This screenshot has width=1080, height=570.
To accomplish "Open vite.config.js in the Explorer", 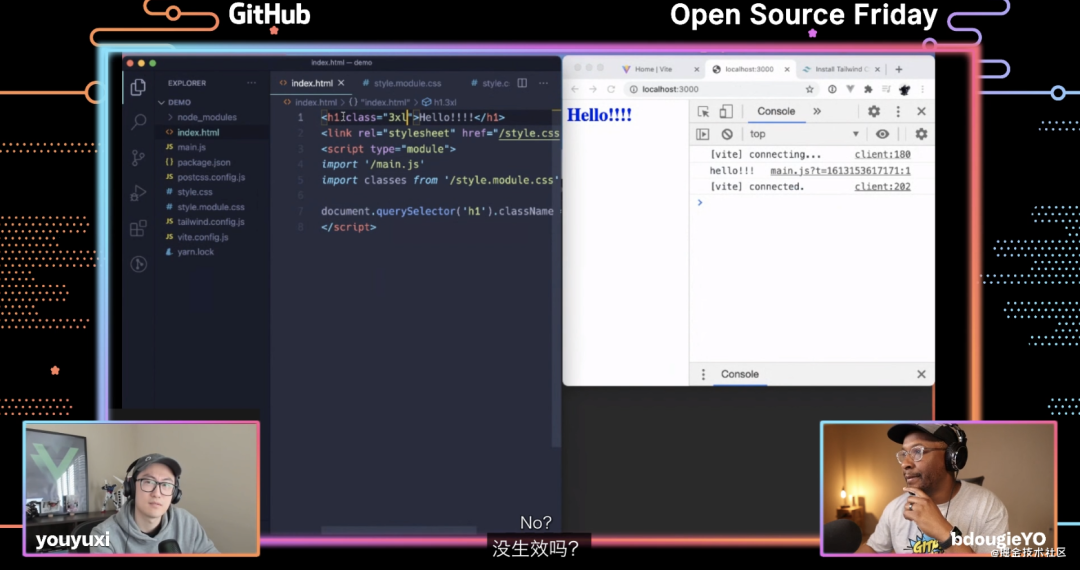I will (x=202, y=237).
